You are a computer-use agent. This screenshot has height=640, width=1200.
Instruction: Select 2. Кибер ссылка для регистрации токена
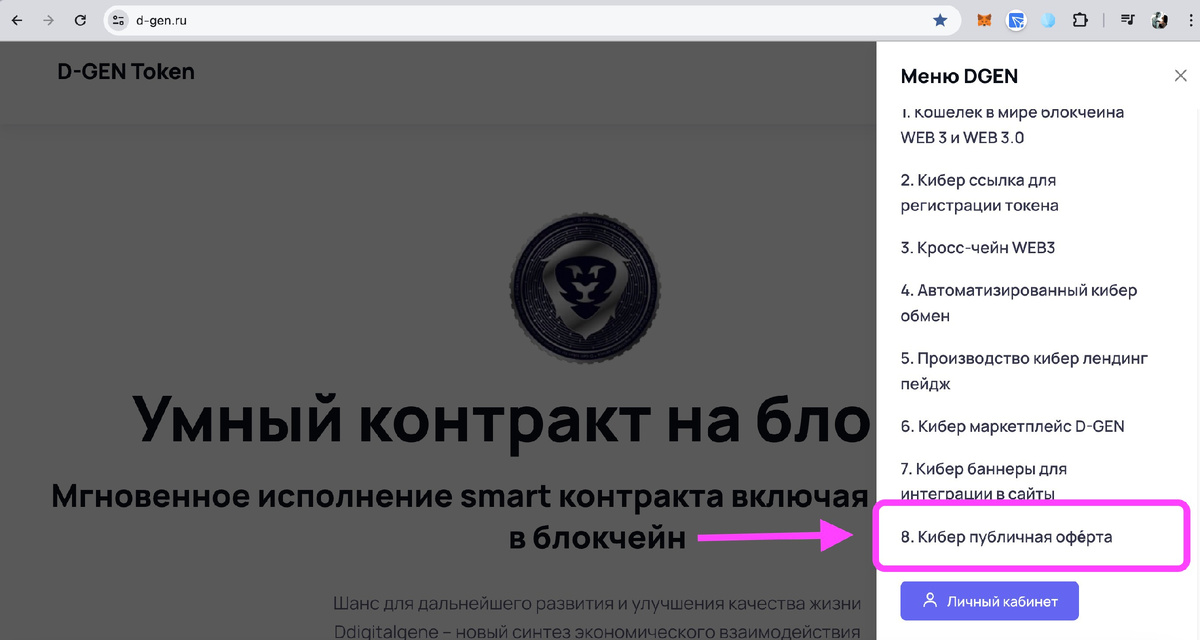point(979,193)
